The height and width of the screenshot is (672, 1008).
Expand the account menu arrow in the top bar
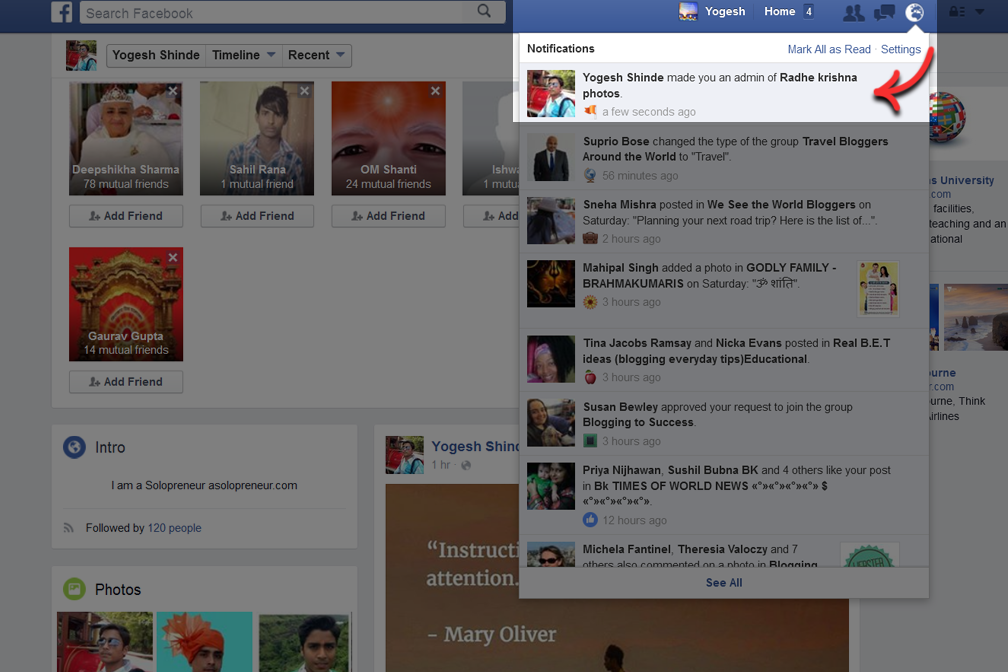point(980,12)
